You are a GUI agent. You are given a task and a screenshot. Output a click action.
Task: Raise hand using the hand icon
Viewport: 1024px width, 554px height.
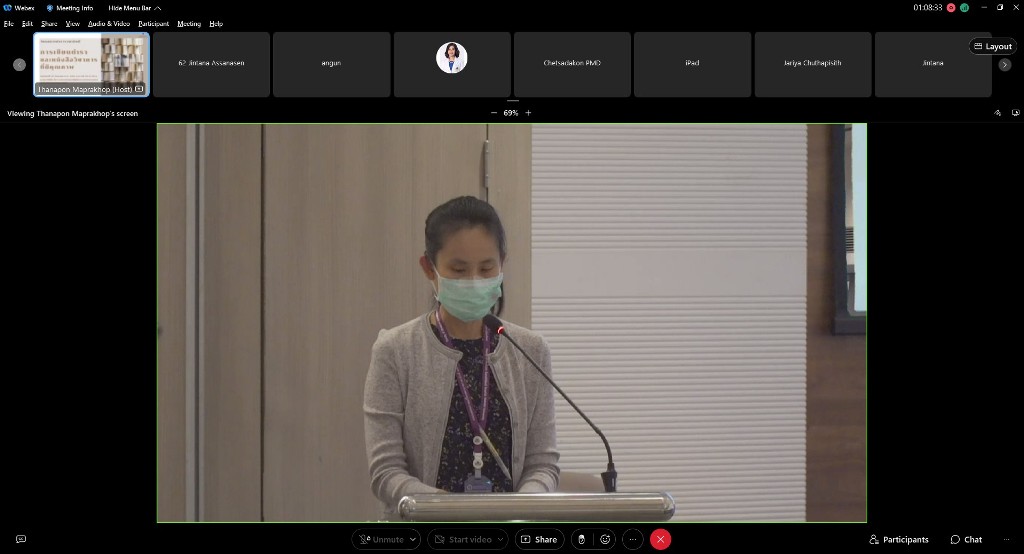[x=581, y=539]
